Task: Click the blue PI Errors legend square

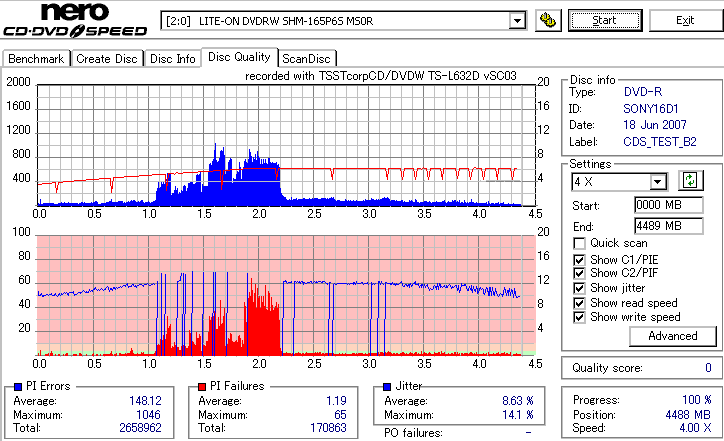Action: pos(18,387)
